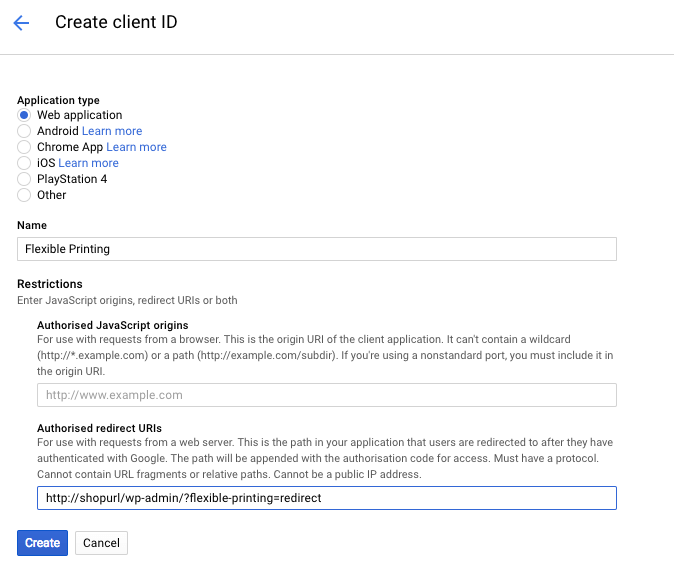Open the Learn more link beside iOS
The height and width of the screenshot is (565, 674).
(x=89, y=163)
